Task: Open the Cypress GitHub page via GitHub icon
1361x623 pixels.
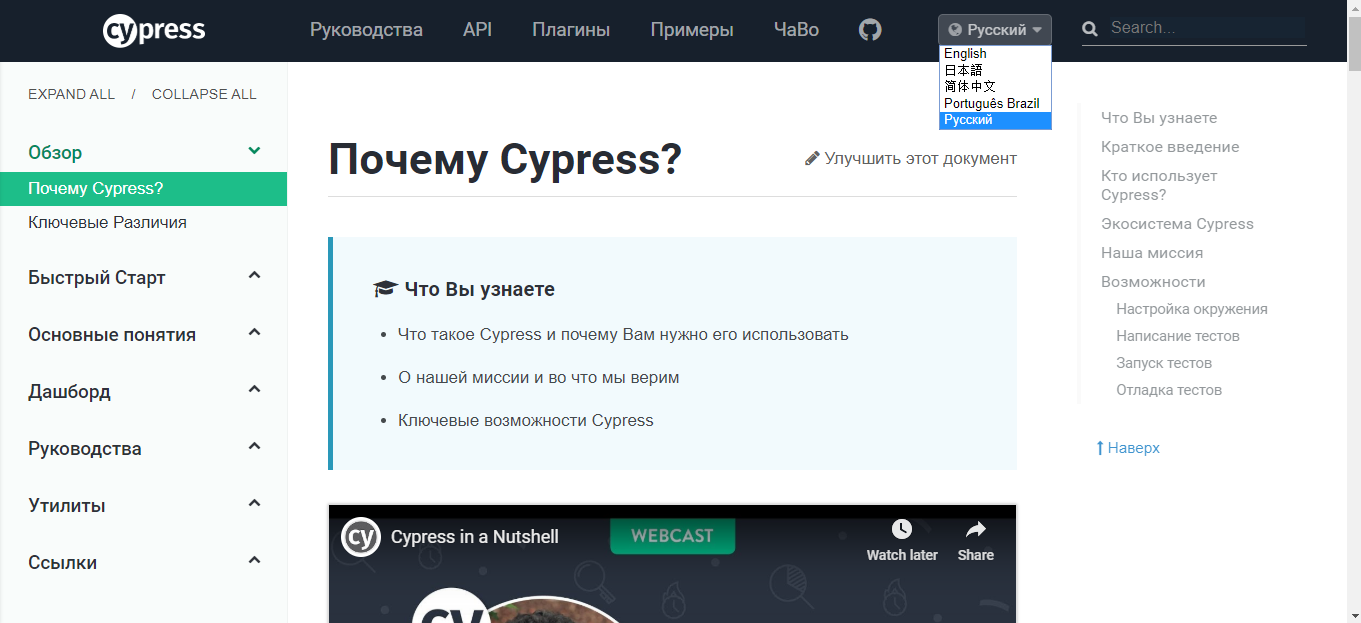Action: tap(869, 30)
